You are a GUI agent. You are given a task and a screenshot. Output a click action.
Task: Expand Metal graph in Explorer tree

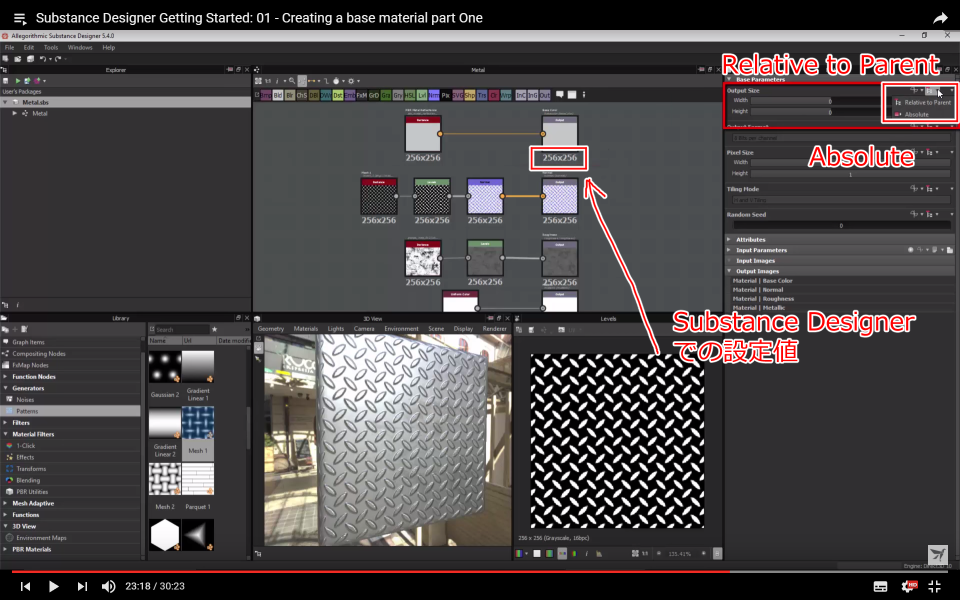click(x=15, y=113)
